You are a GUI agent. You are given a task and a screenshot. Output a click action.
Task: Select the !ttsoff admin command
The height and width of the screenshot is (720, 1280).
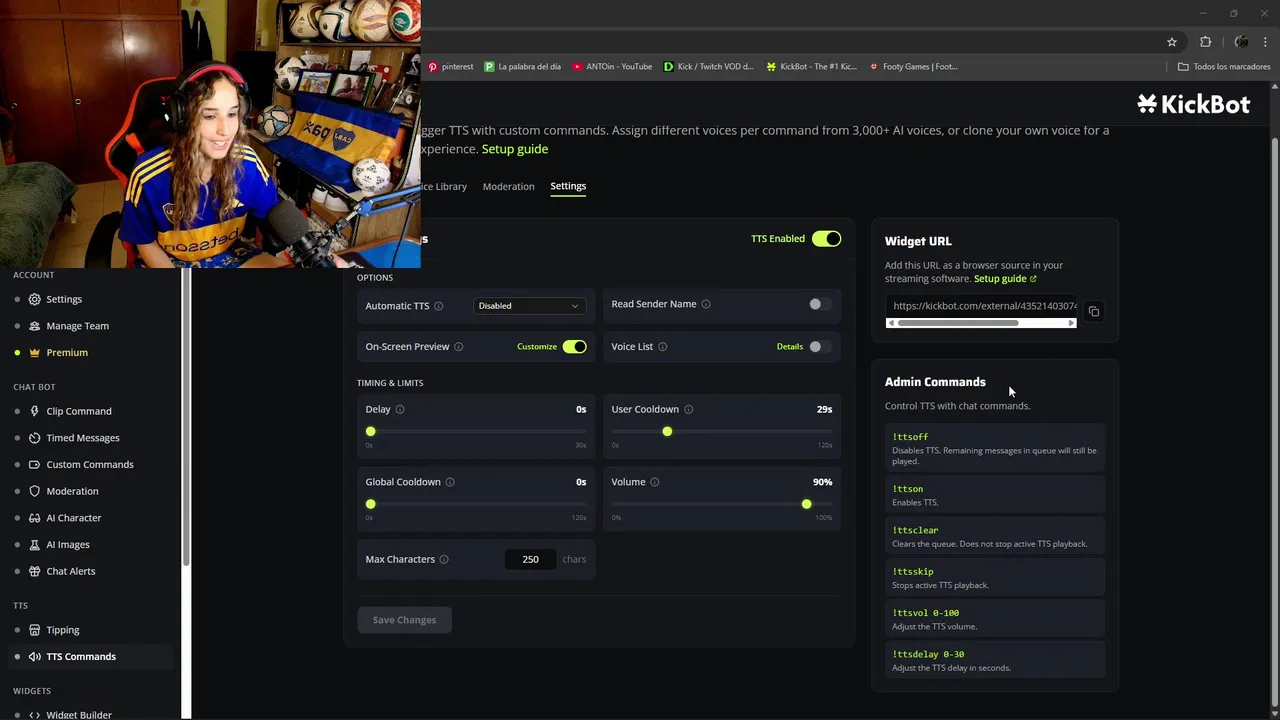point(995,448)
